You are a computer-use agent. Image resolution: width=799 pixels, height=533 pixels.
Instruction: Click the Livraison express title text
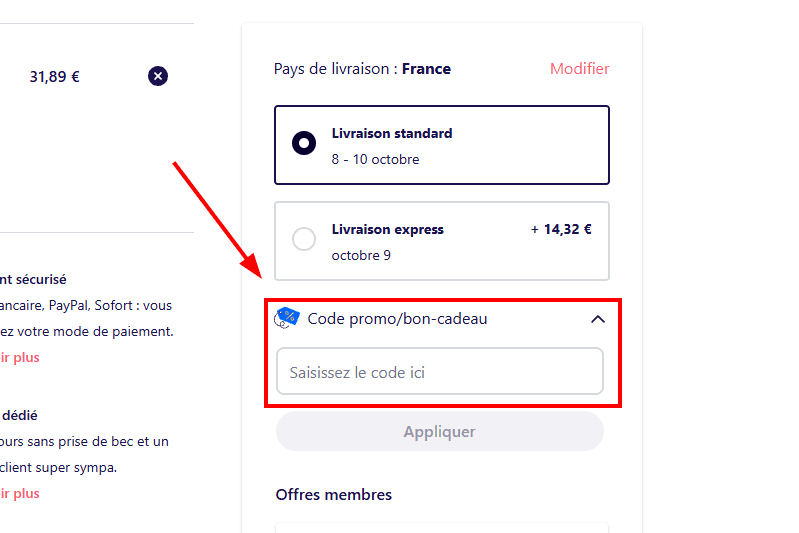[388, 229]
